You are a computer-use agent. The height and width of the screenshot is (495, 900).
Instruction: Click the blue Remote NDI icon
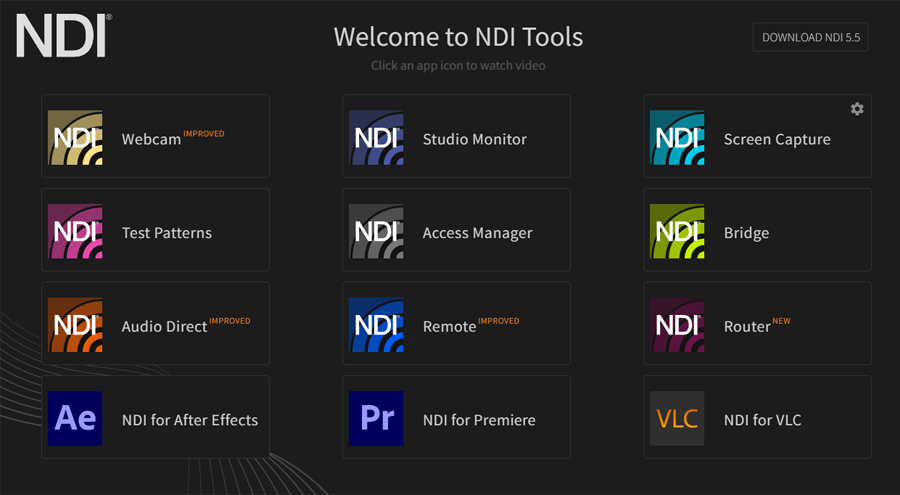point(376,325)
